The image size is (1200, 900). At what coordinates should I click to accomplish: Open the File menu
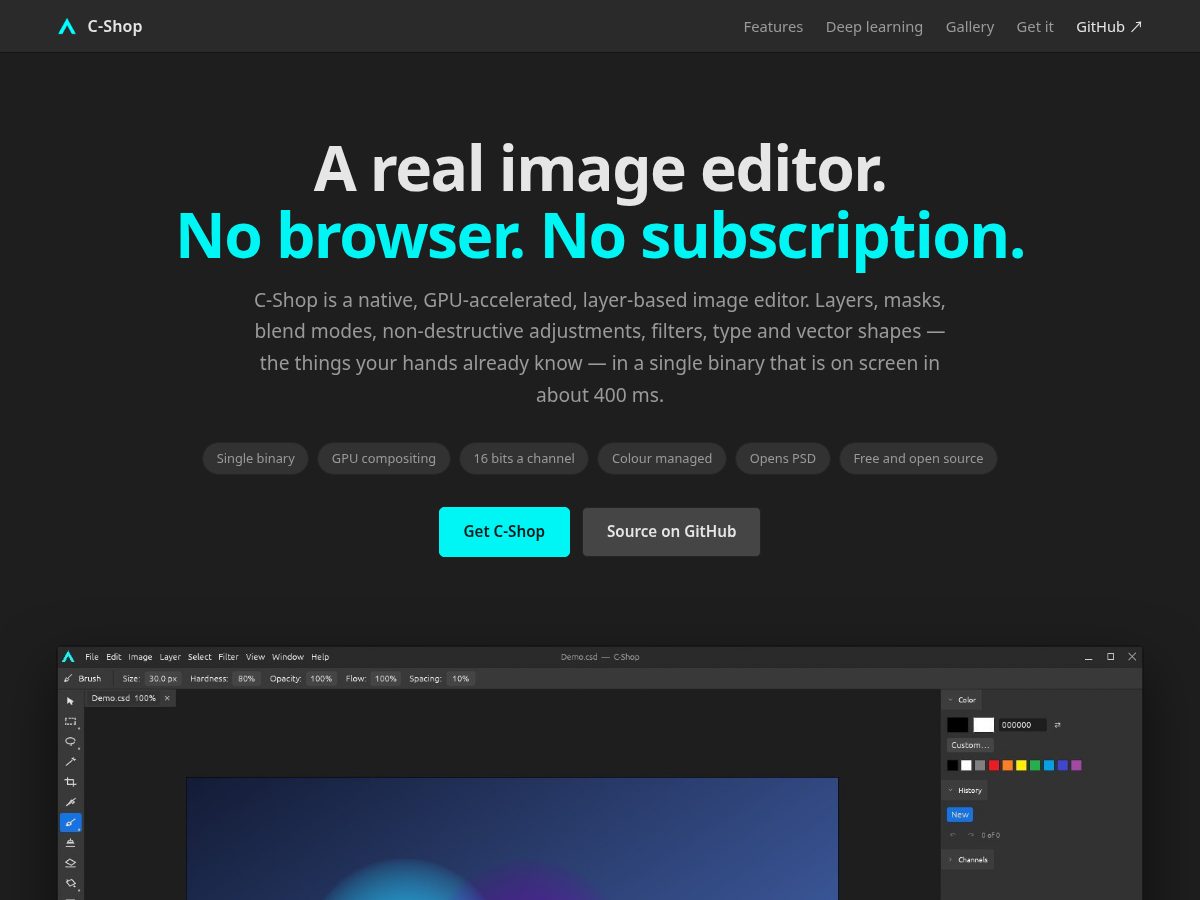92,657
